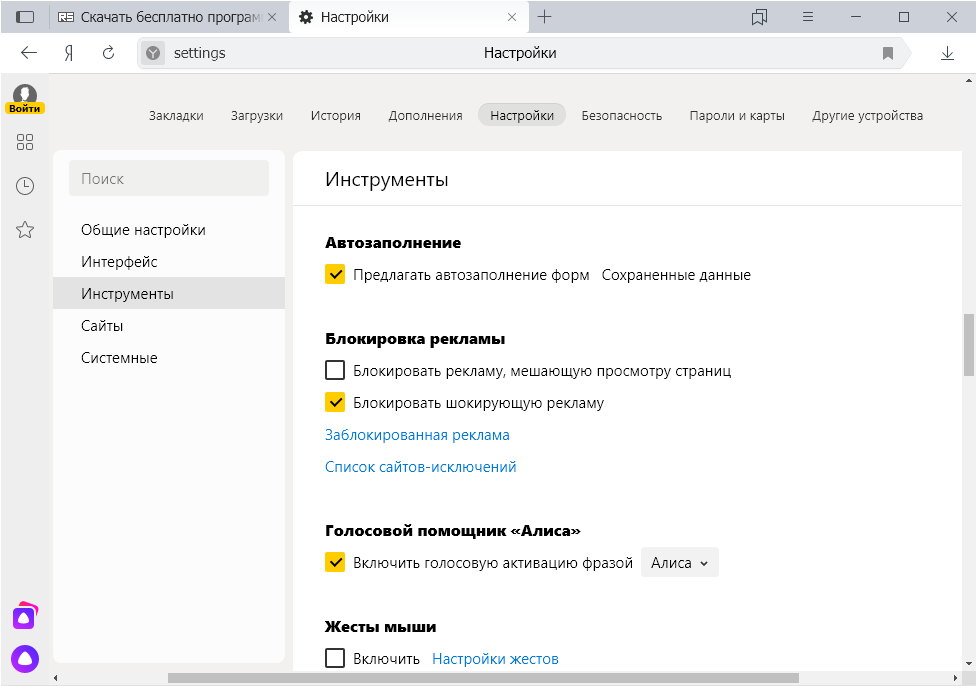977x686 pixels.
Task: Open downloads arrow icon
Action: [x=947, y=54]
